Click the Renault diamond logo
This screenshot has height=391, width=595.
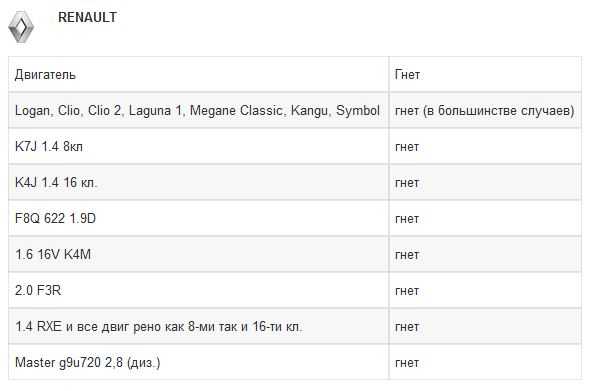[21, 27]
